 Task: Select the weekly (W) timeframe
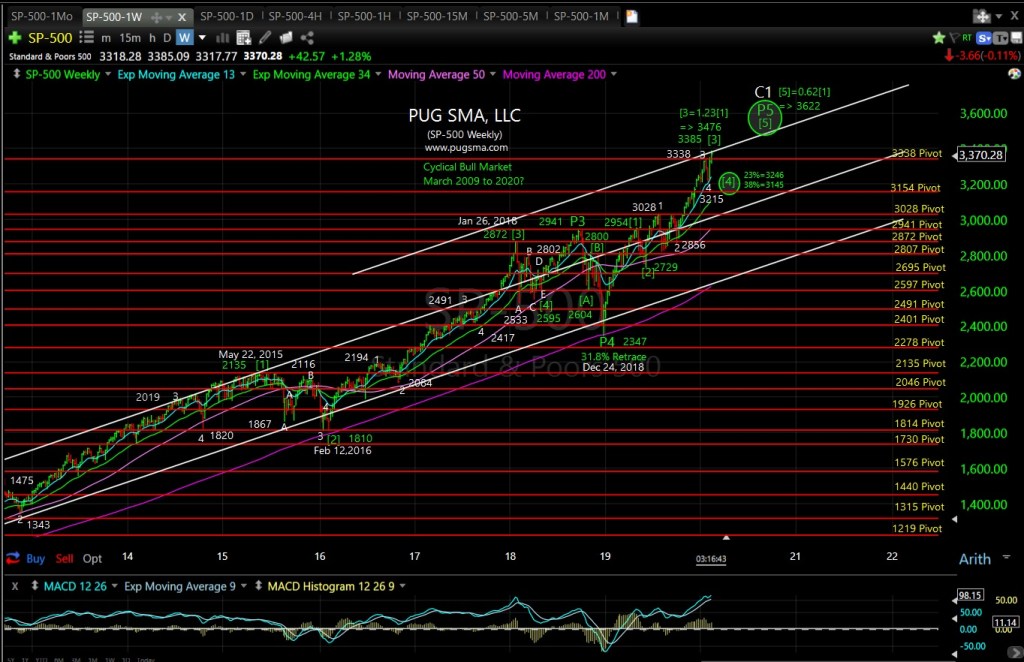pos(185,38)
